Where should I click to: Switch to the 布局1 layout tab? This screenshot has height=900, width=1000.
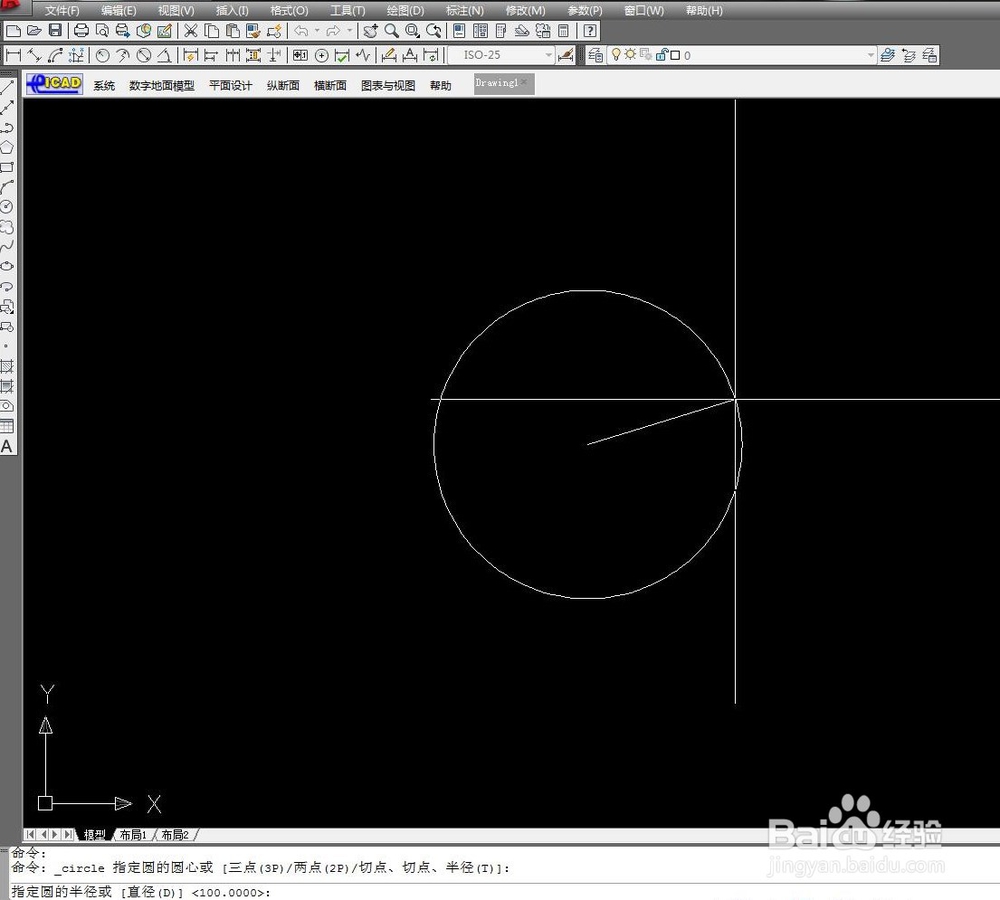click(133, 834)
